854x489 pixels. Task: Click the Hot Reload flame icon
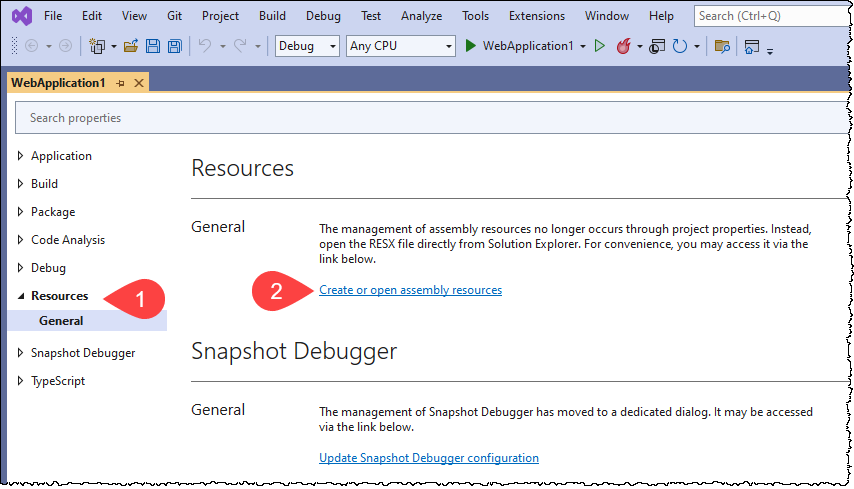point(624,46)
